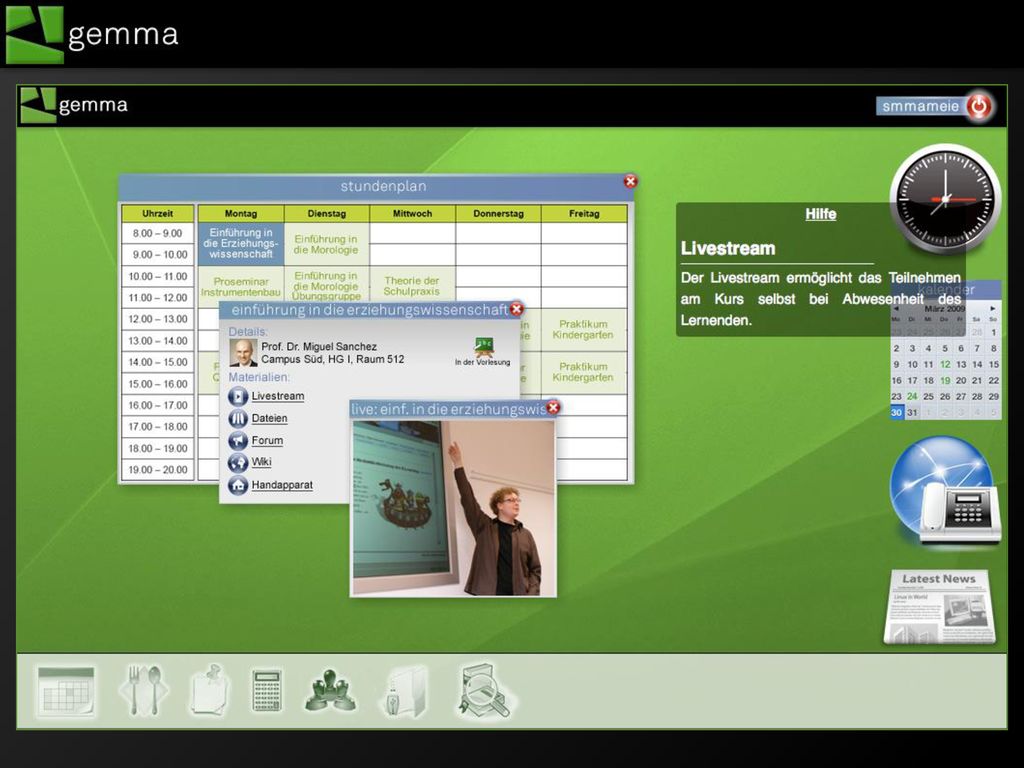Click the Campus Süd, HG I, Raum 512 text

[332, 359]
